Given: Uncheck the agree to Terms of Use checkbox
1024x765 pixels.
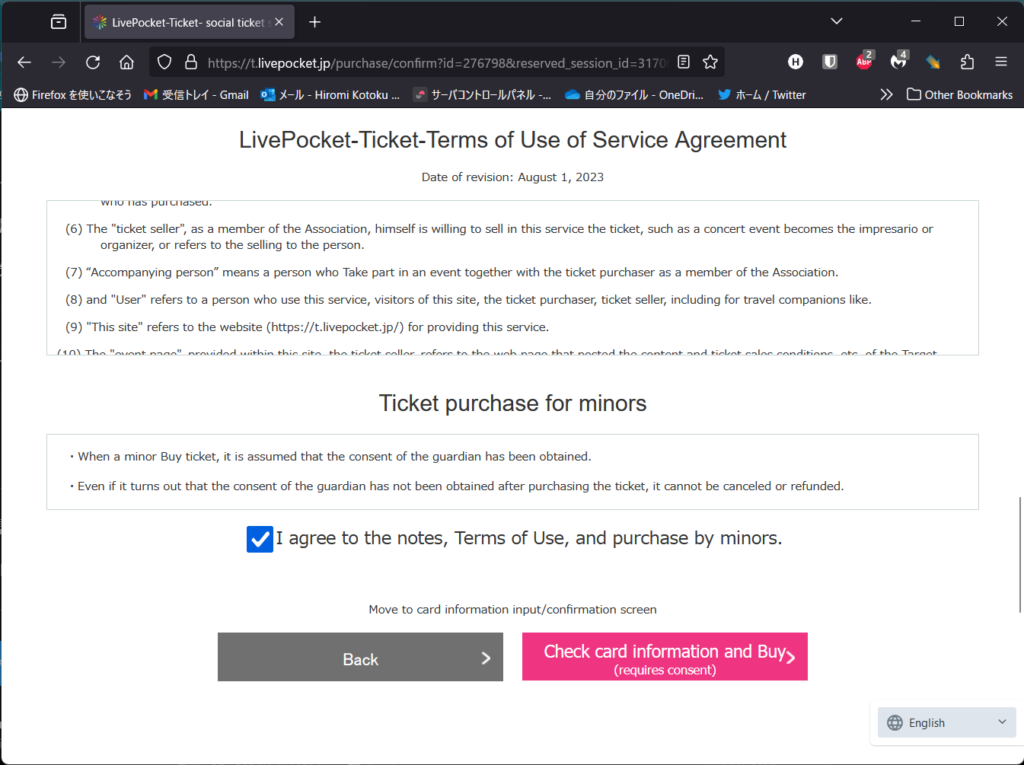Looking at the screenshot, I should pyautogui.click(x=260, y=539).
